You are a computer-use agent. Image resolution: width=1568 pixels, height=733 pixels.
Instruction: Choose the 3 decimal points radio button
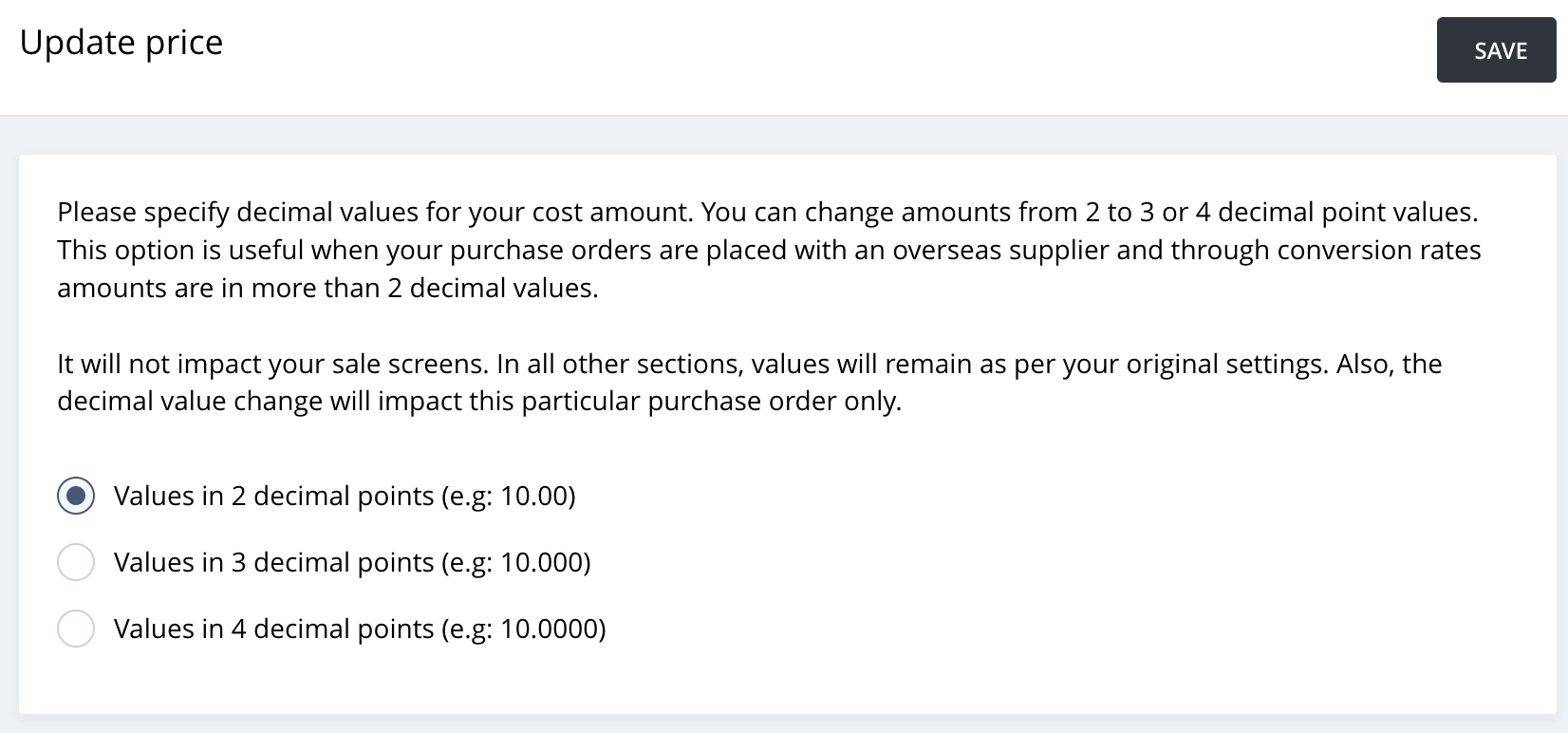(x=76, y=562)
